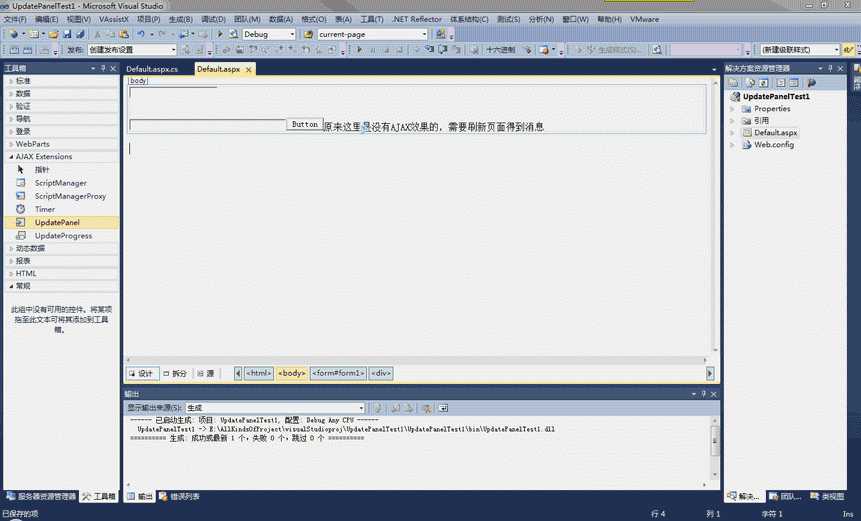Expand the Properties node in Solution Explorer
This screenshot has height=521, width=861.
(732, 109)
